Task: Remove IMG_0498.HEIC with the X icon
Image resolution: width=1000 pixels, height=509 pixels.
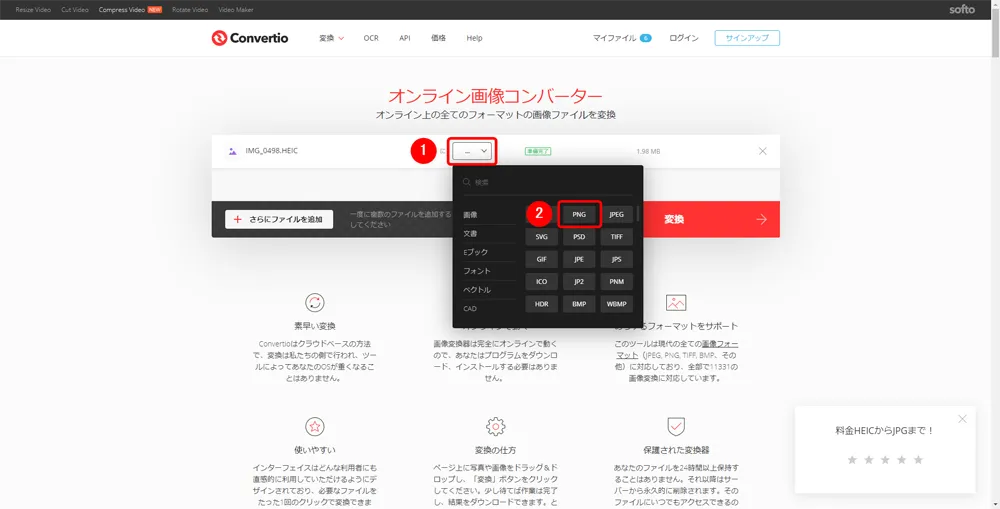Action: [762, 151]
